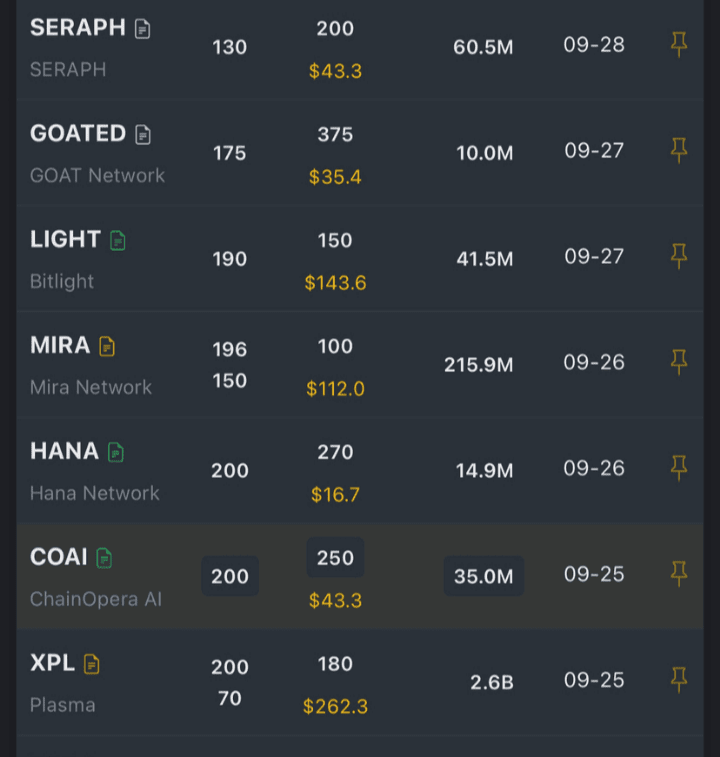Pin the XPL Plasma row
720x757 pixels.
pos(678,680)
